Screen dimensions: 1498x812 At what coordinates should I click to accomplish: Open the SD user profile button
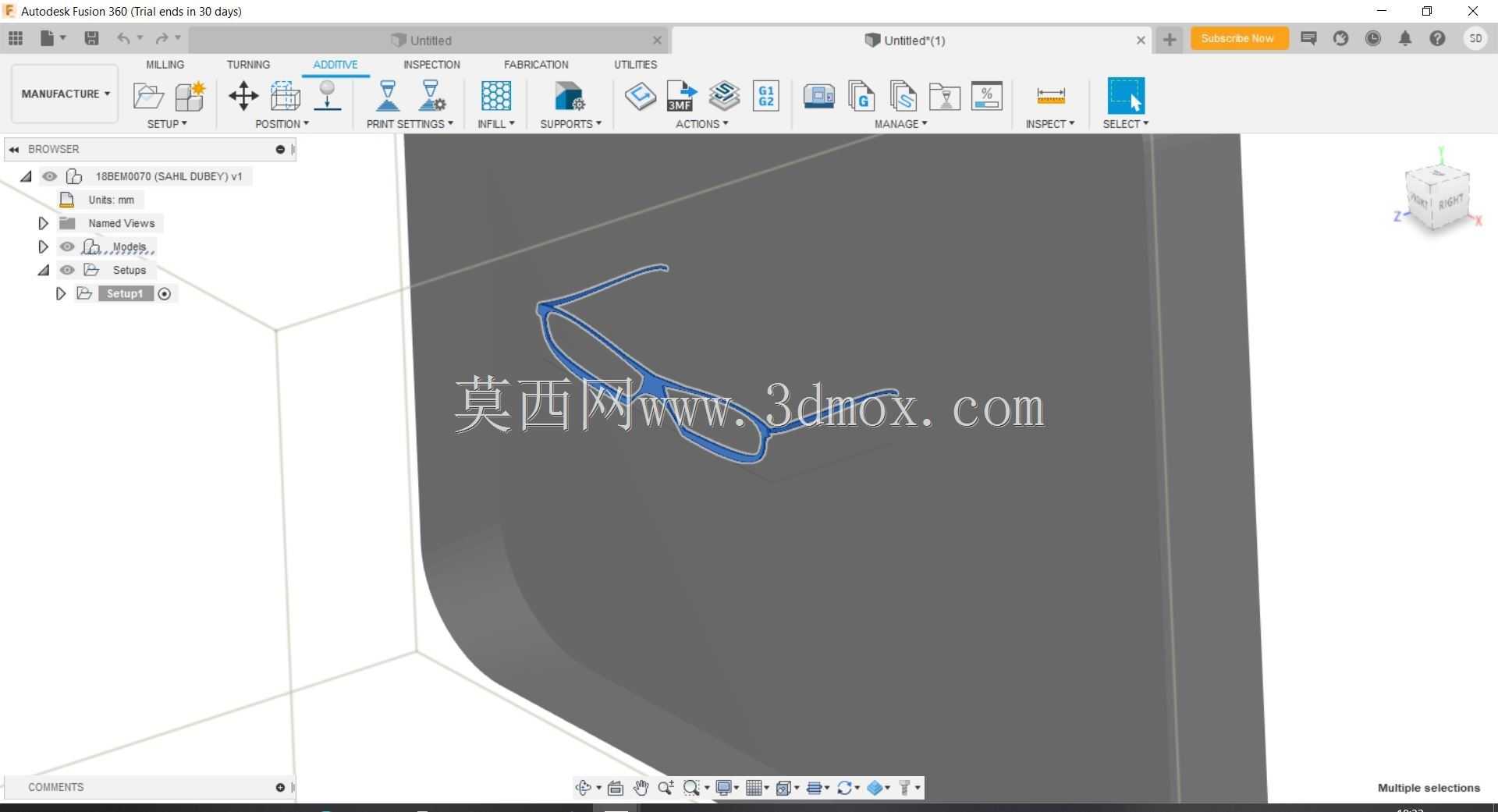1475,38
